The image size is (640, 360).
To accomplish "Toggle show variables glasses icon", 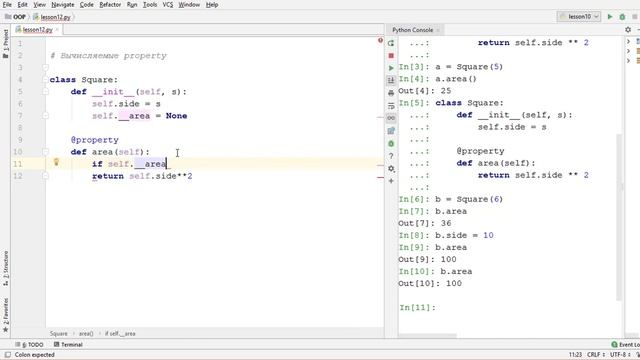I will pyautogui.click(x=391, y=118).
